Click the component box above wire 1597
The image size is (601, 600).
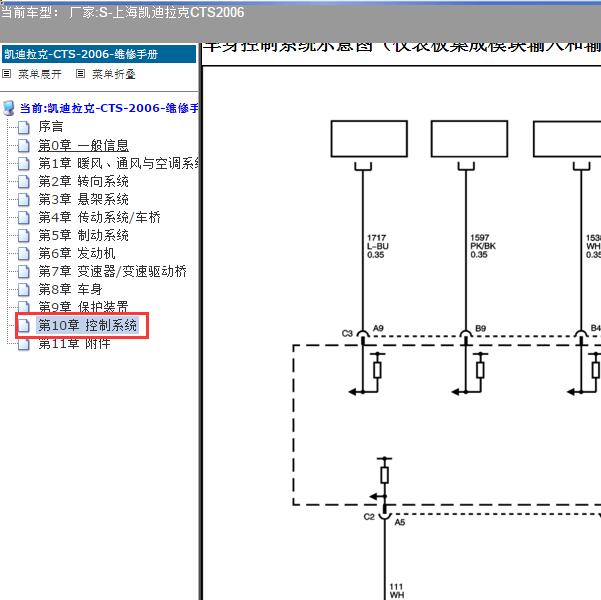469,139
